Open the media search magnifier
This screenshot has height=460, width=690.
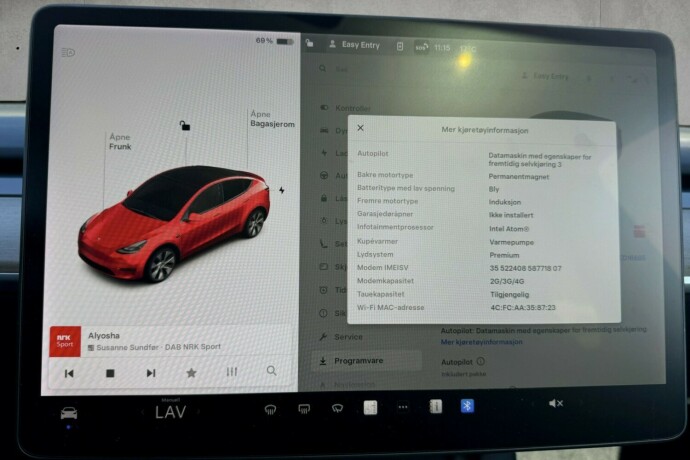coord(272,371)
